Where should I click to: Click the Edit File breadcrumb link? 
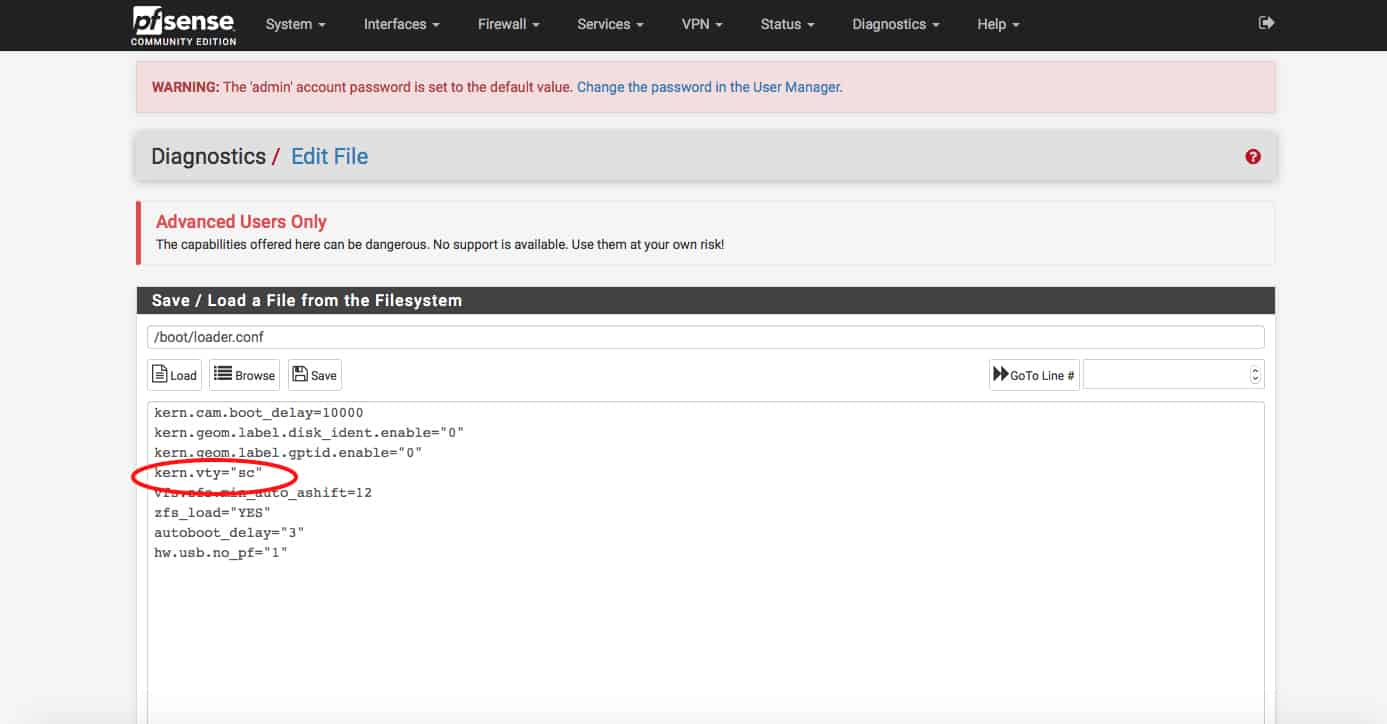point(329,156)
